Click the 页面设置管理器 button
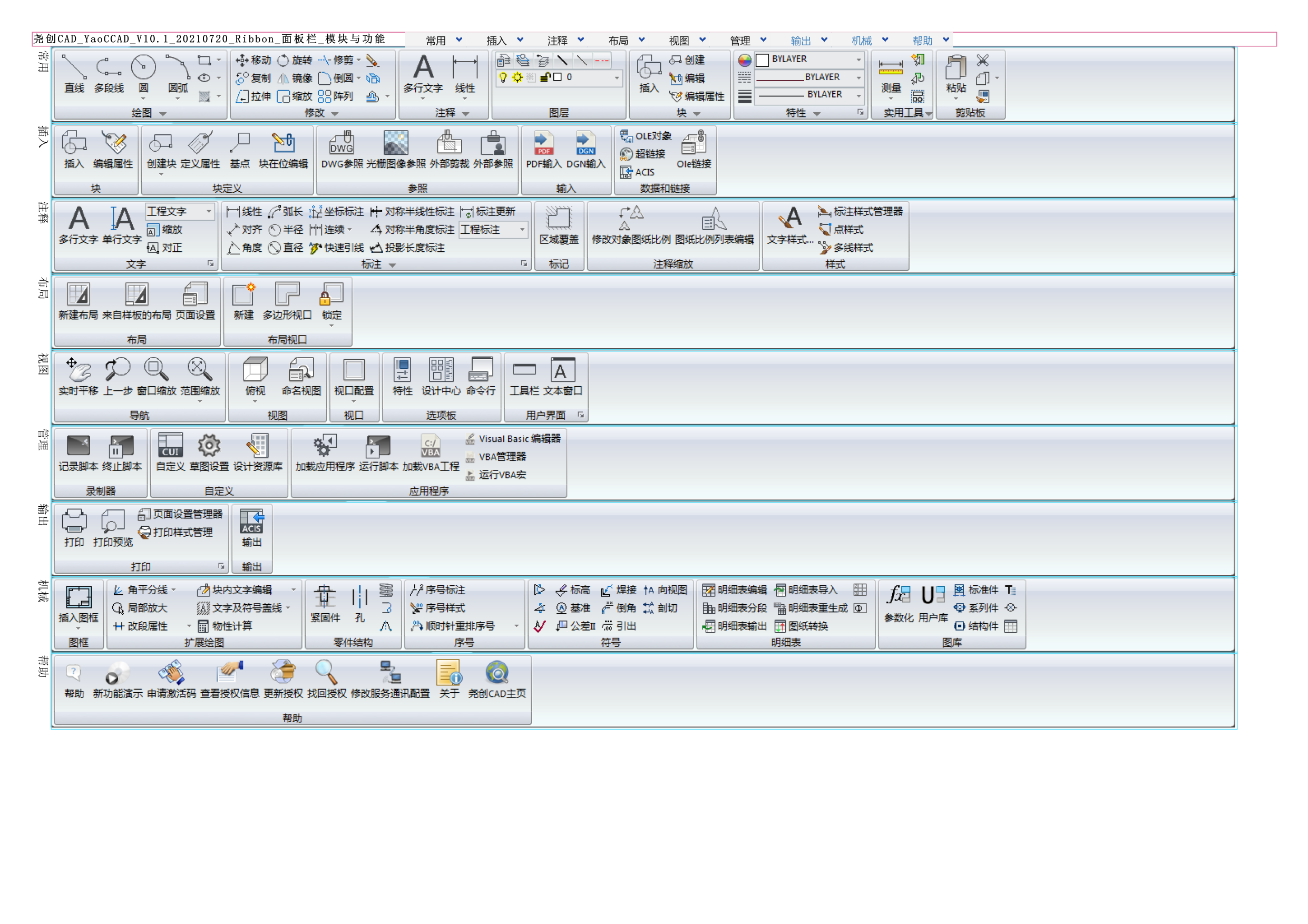Image resolution: width=1308 pixels, height=924 pixels. click(x=181, y=514)
